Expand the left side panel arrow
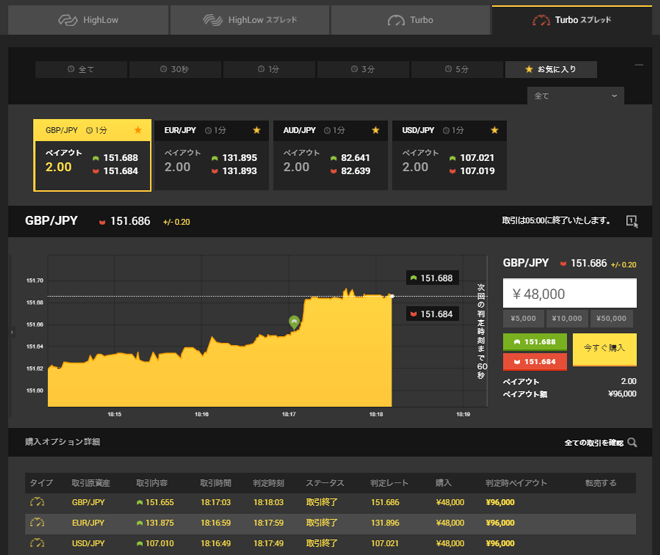This screenshot has height=555, width=660. 12,332
